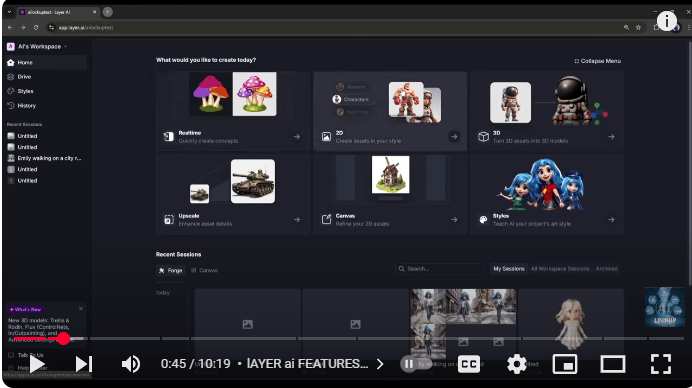Viewport: 692px width, 388px height.
Task: Play the video with the play button
Action: click(37, 364)
